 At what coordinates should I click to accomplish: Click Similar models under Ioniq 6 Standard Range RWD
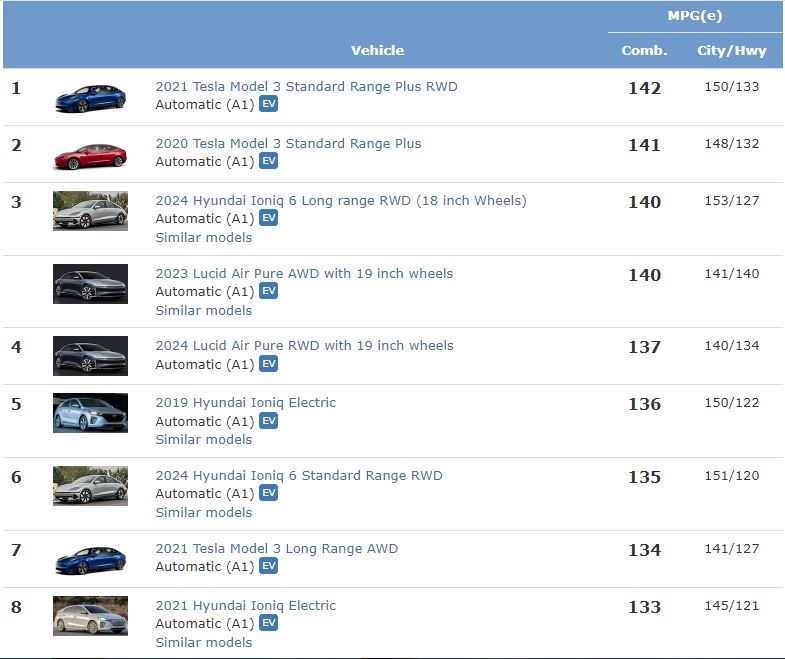(x=204, y=513)
